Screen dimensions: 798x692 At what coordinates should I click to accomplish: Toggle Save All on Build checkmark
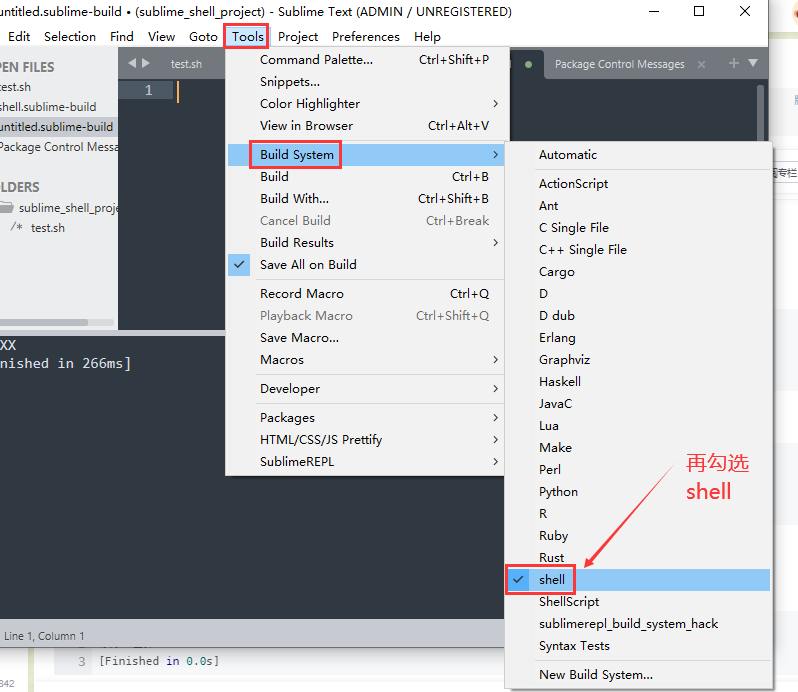(x=239, y=265)
